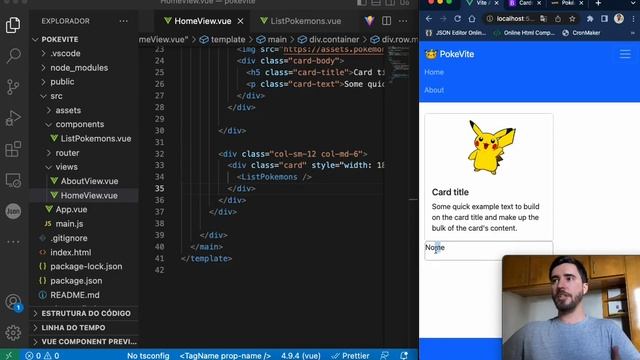Open the About link in PokeVite navbar
Screen dimensions: 640x360
click(x=434, y=90)
